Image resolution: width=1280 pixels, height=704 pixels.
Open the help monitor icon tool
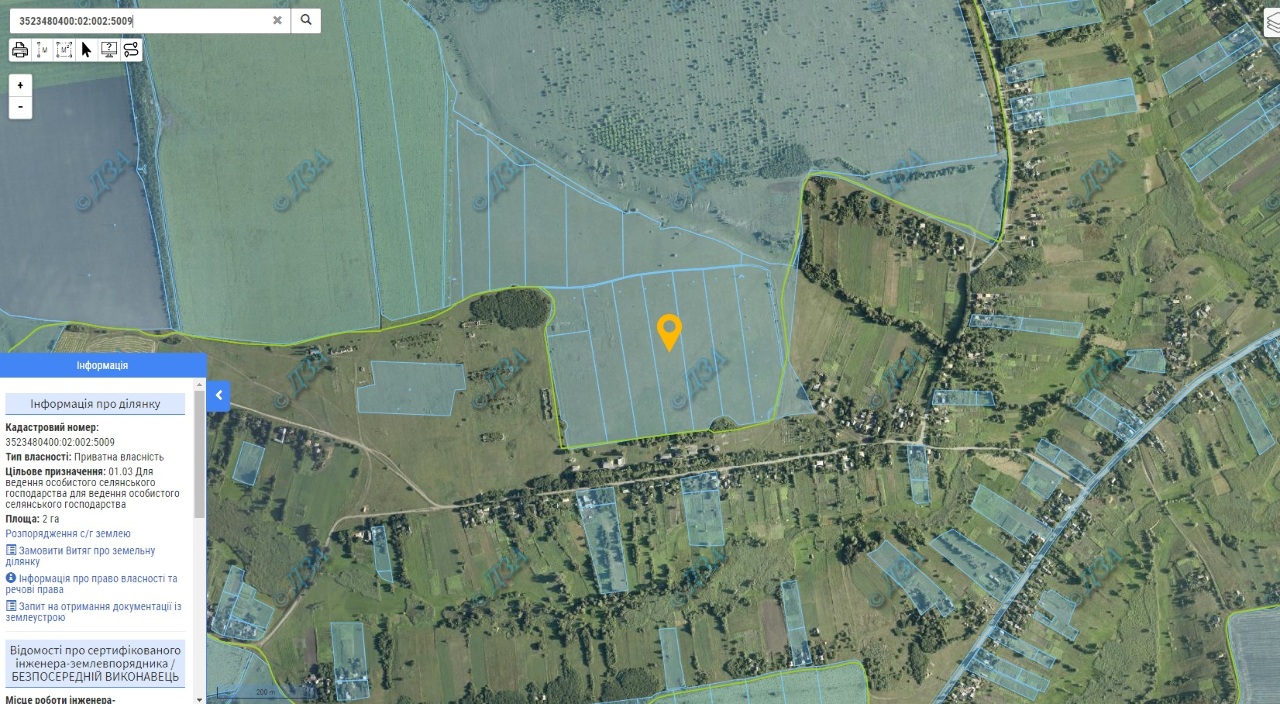point(108,50)
